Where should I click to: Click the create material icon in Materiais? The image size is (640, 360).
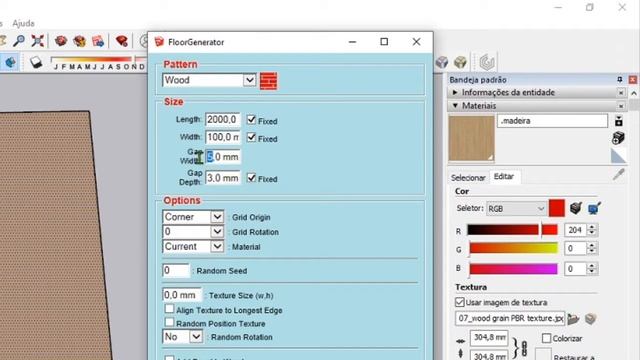(618, 138)
